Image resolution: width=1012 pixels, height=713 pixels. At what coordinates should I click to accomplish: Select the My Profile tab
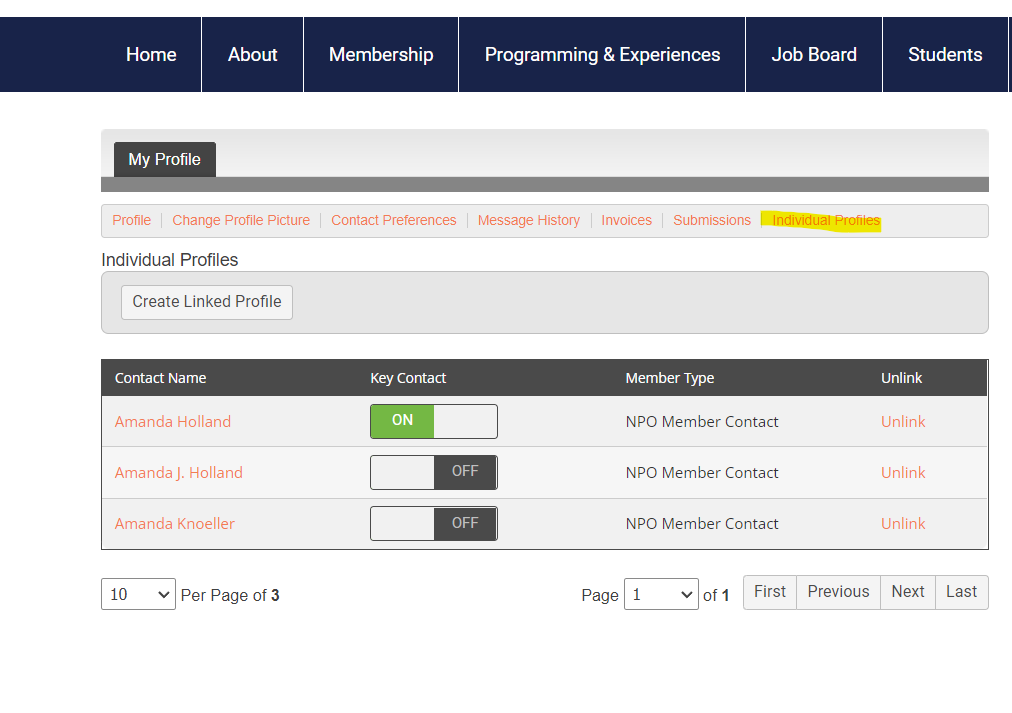[x=165, y=159]
